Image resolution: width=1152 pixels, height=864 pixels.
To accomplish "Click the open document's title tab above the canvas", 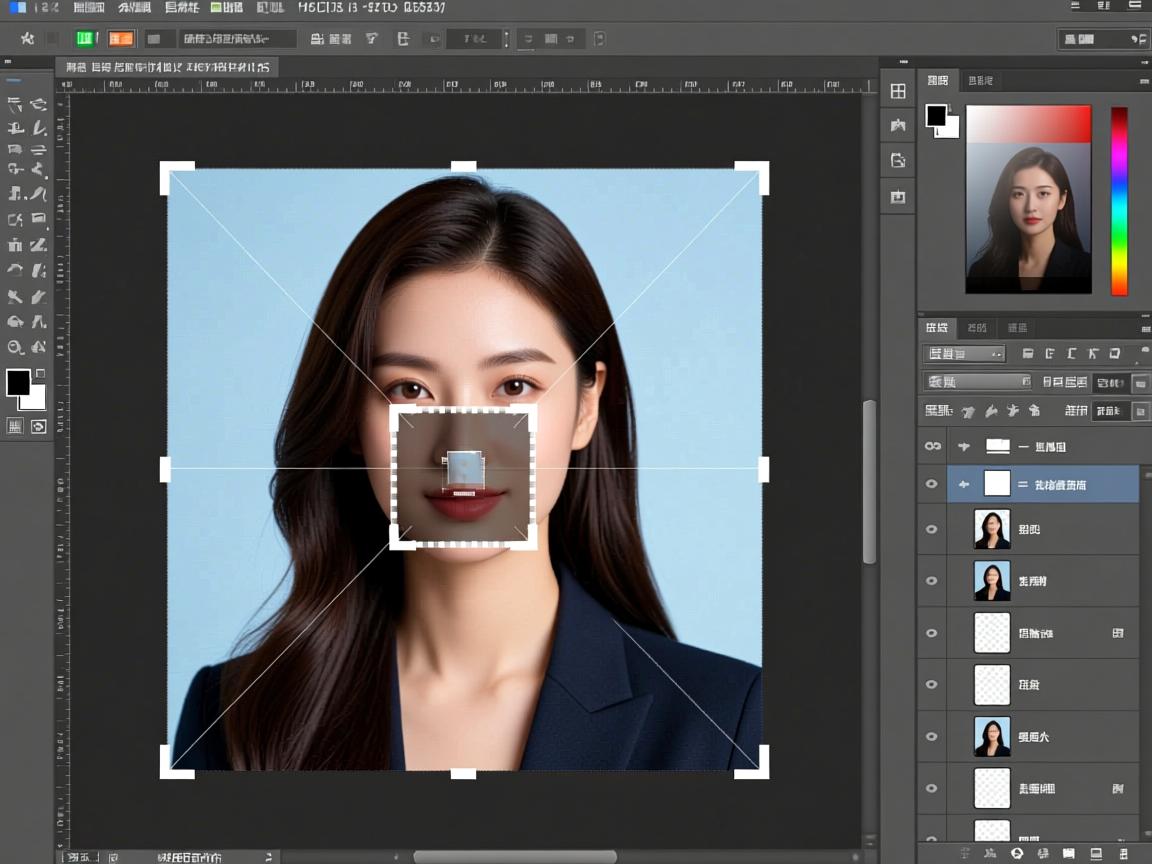I will point(167,67).
